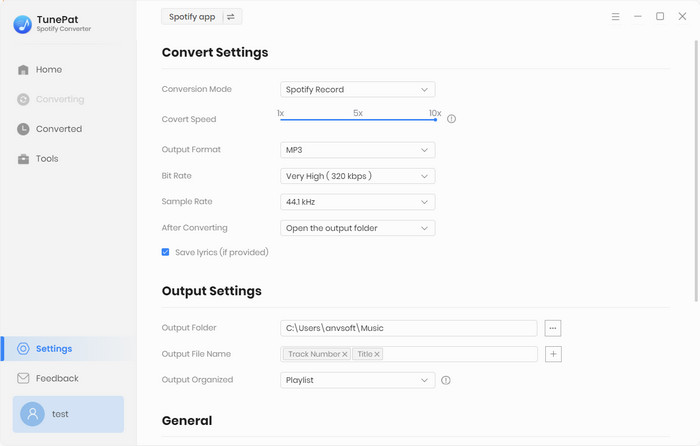The image size is (700, 446).
Task: Click the Tools briefcase icon
Action: [x=23, y=159]
